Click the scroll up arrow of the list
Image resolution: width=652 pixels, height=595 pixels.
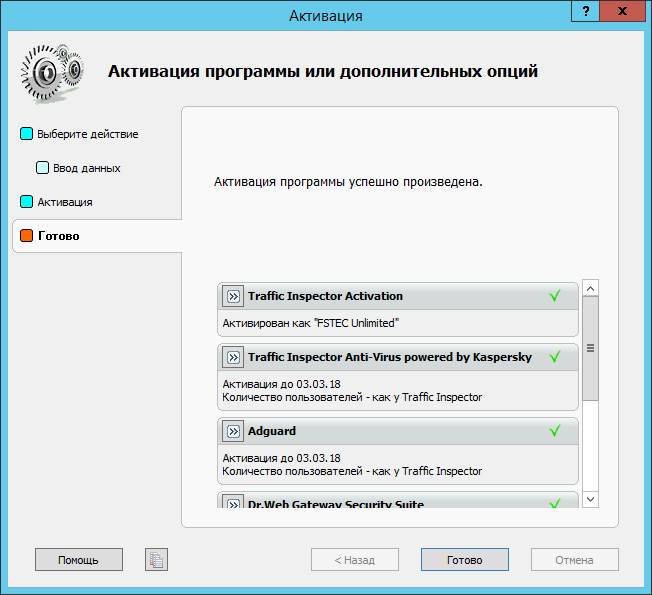point(590,288)
